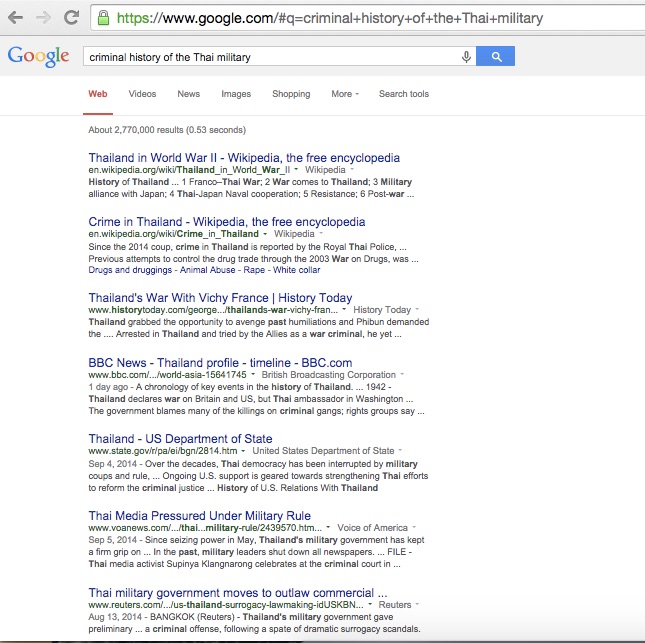645x643 pixels.
Task: Expand arrow next to United States Department of State
Action: click(x=400, y=450)
